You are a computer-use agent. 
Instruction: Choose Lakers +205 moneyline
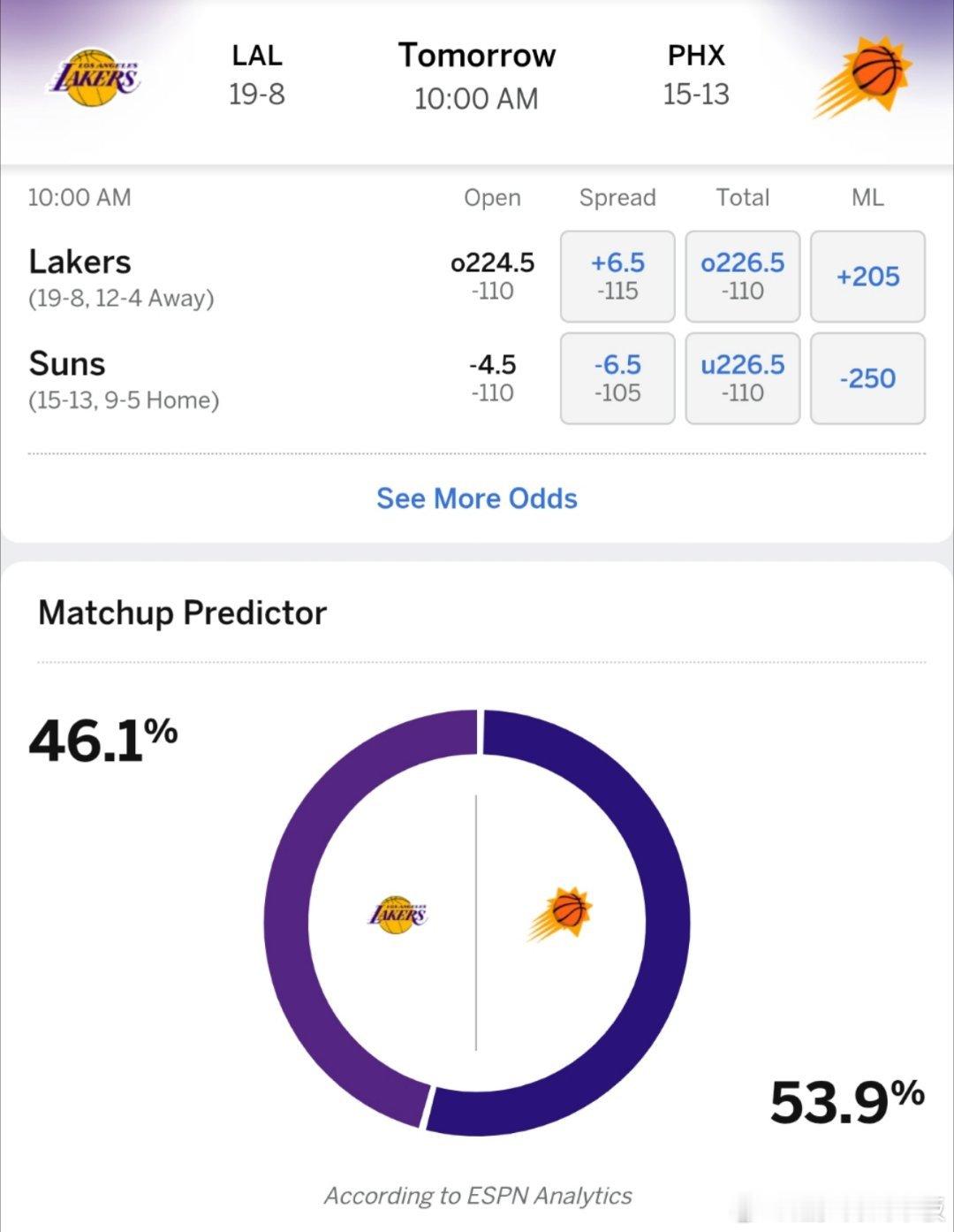(x=867, y=276)
